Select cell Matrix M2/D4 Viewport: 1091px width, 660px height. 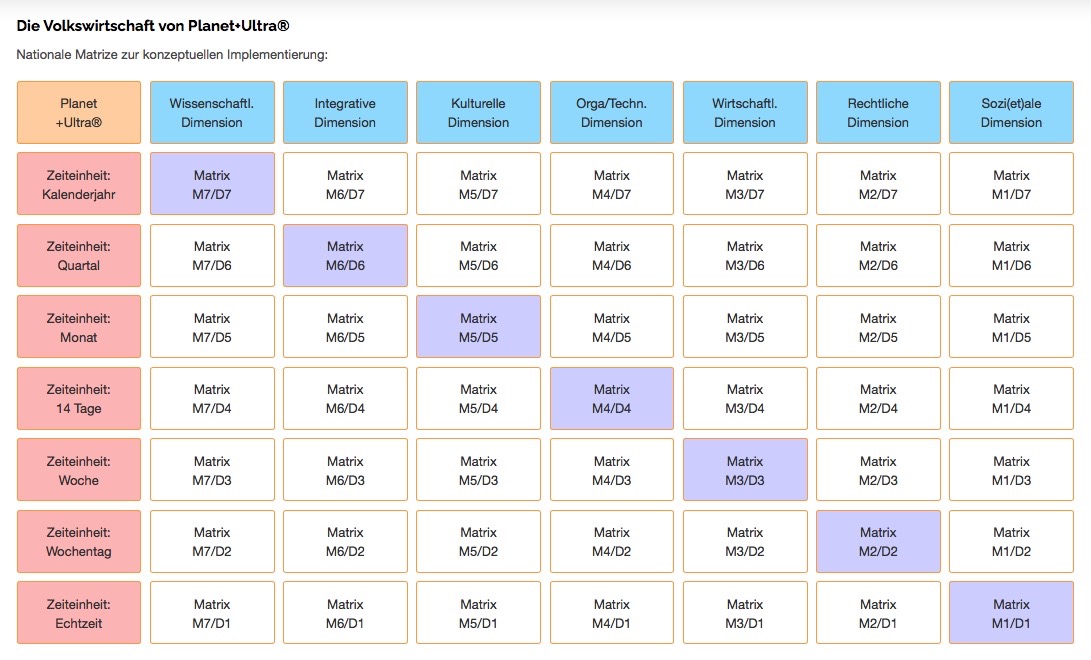878,399
